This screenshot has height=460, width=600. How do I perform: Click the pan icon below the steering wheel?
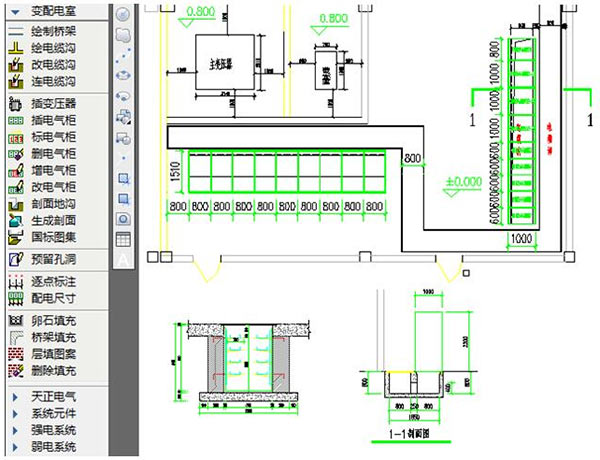coord(123,35)
